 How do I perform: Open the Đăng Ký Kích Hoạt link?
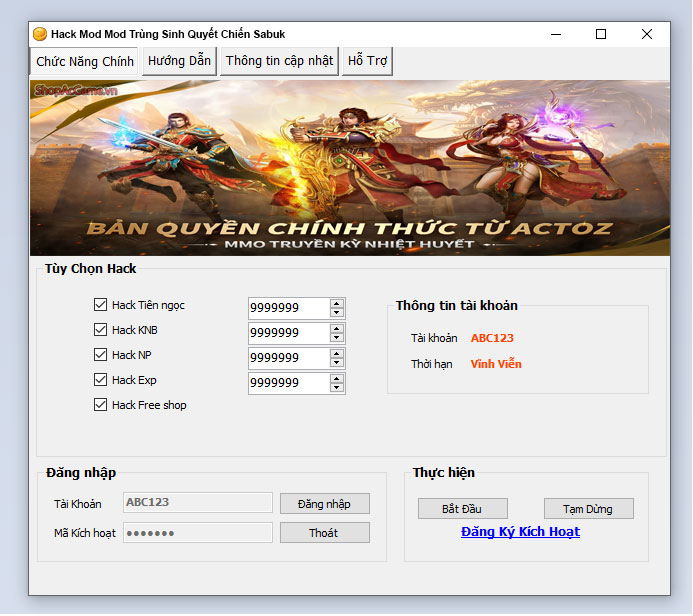(x=520, y=532)
